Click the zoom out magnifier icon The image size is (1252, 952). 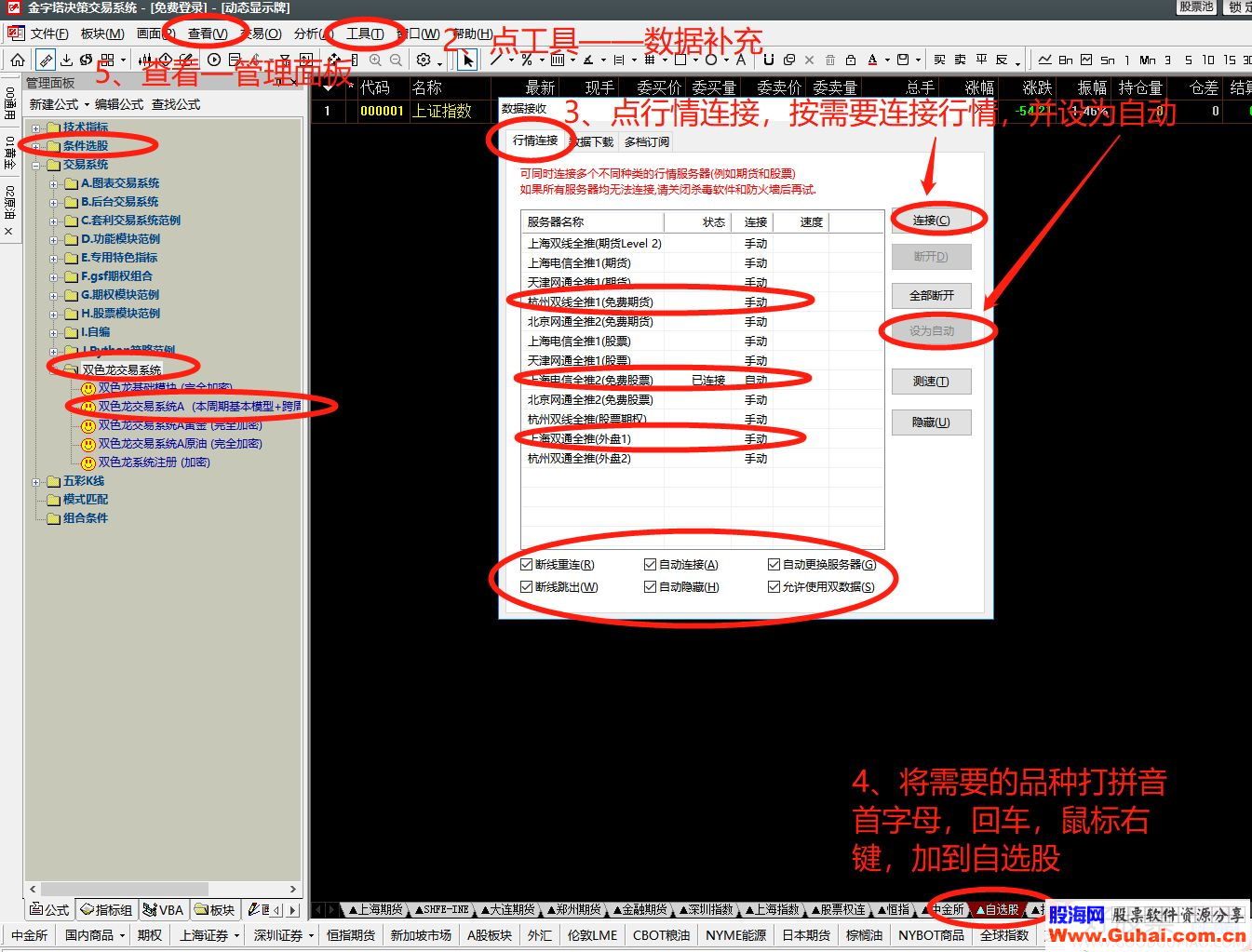pos(396,60)
